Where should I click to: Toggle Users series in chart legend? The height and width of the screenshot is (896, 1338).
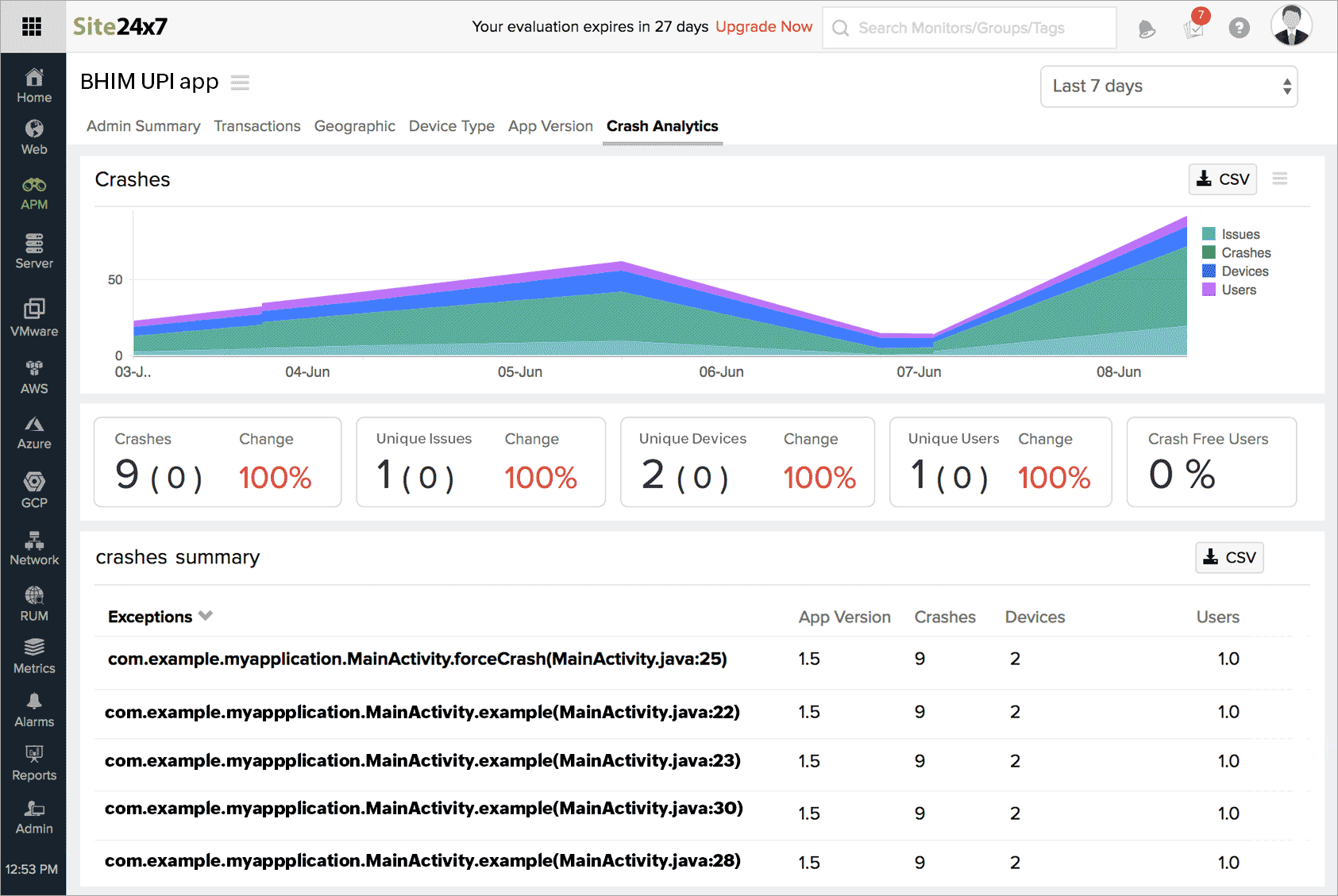1237,290
